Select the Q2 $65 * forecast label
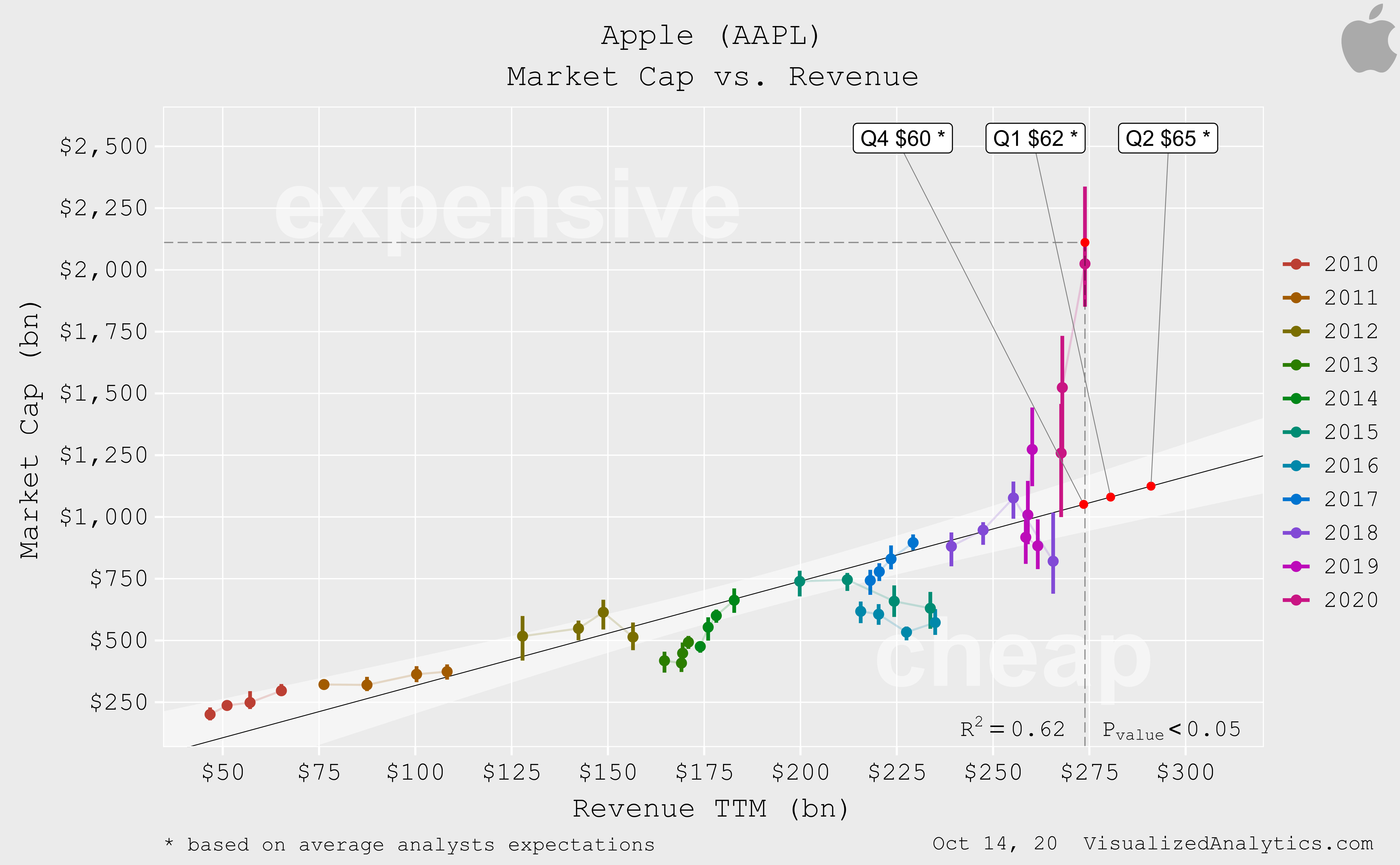 pyautogui.click(x=1168, y=139)
